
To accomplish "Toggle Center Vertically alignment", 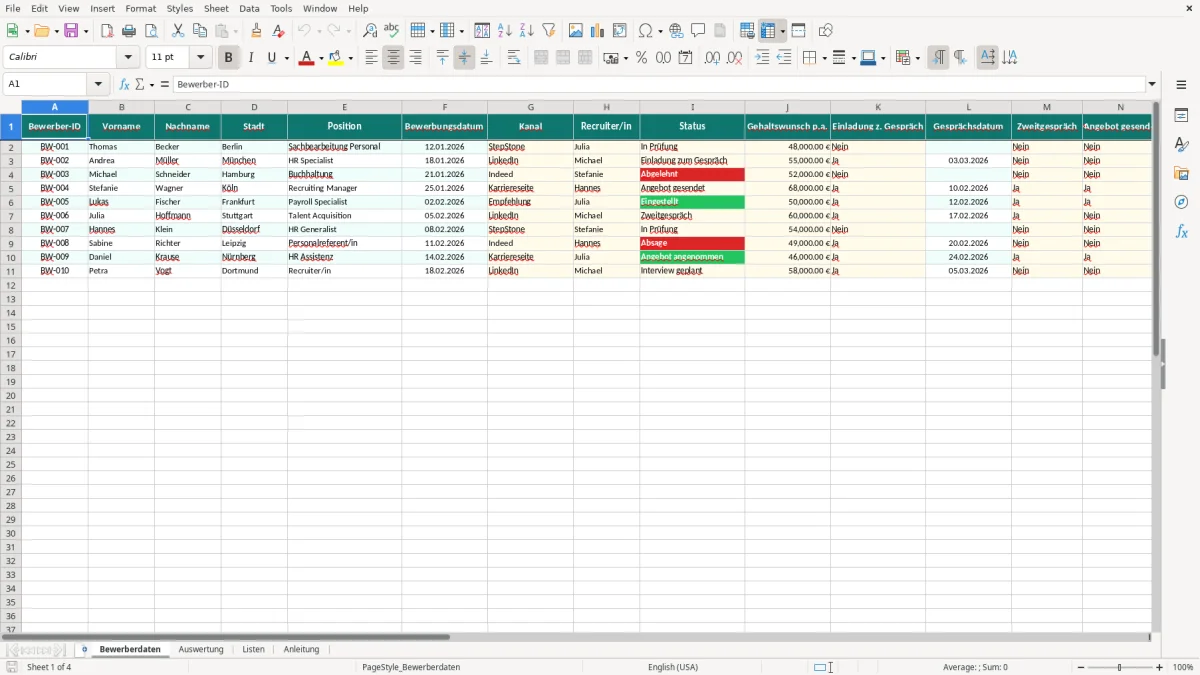I will pyautogui.click(x=464, y=58).
